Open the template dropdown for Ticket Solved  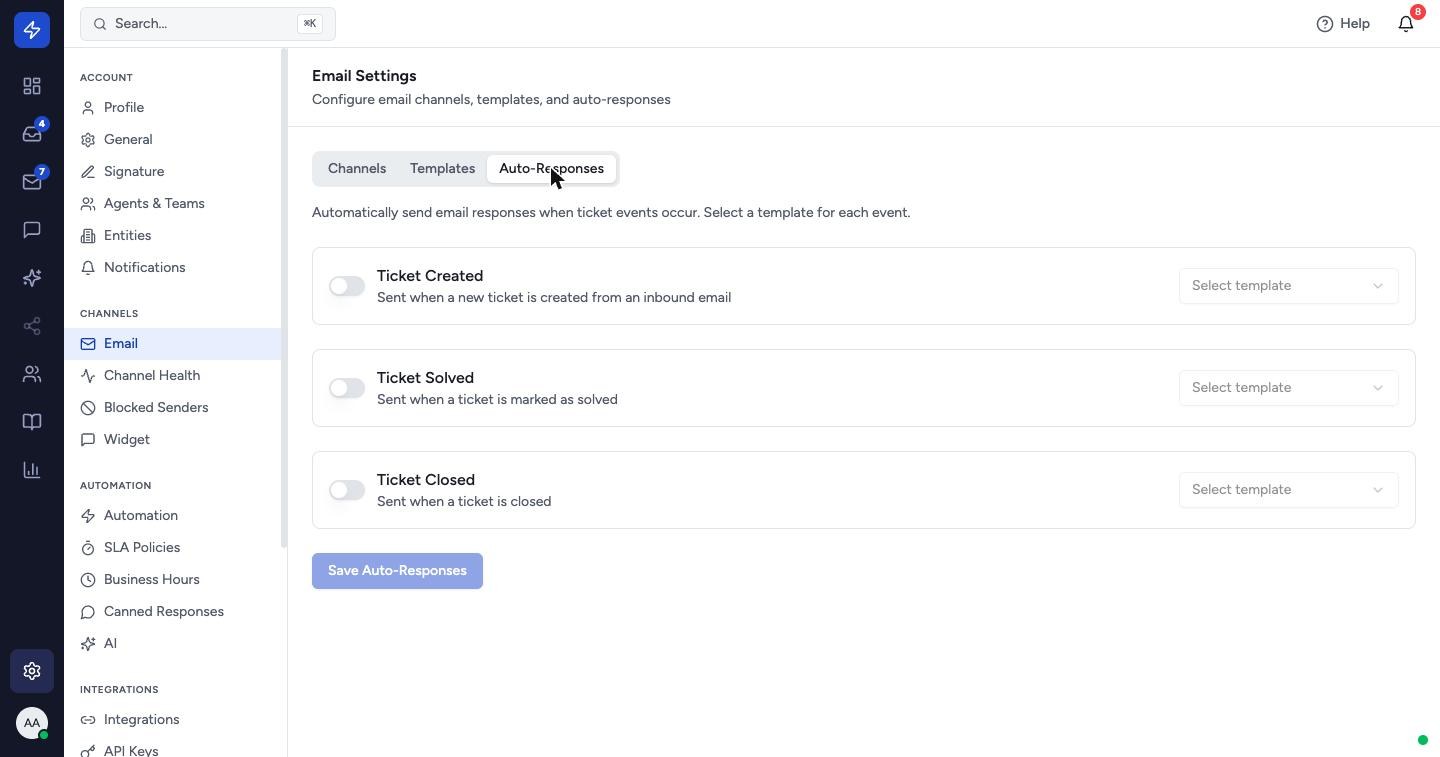[x=1288, y=388]
